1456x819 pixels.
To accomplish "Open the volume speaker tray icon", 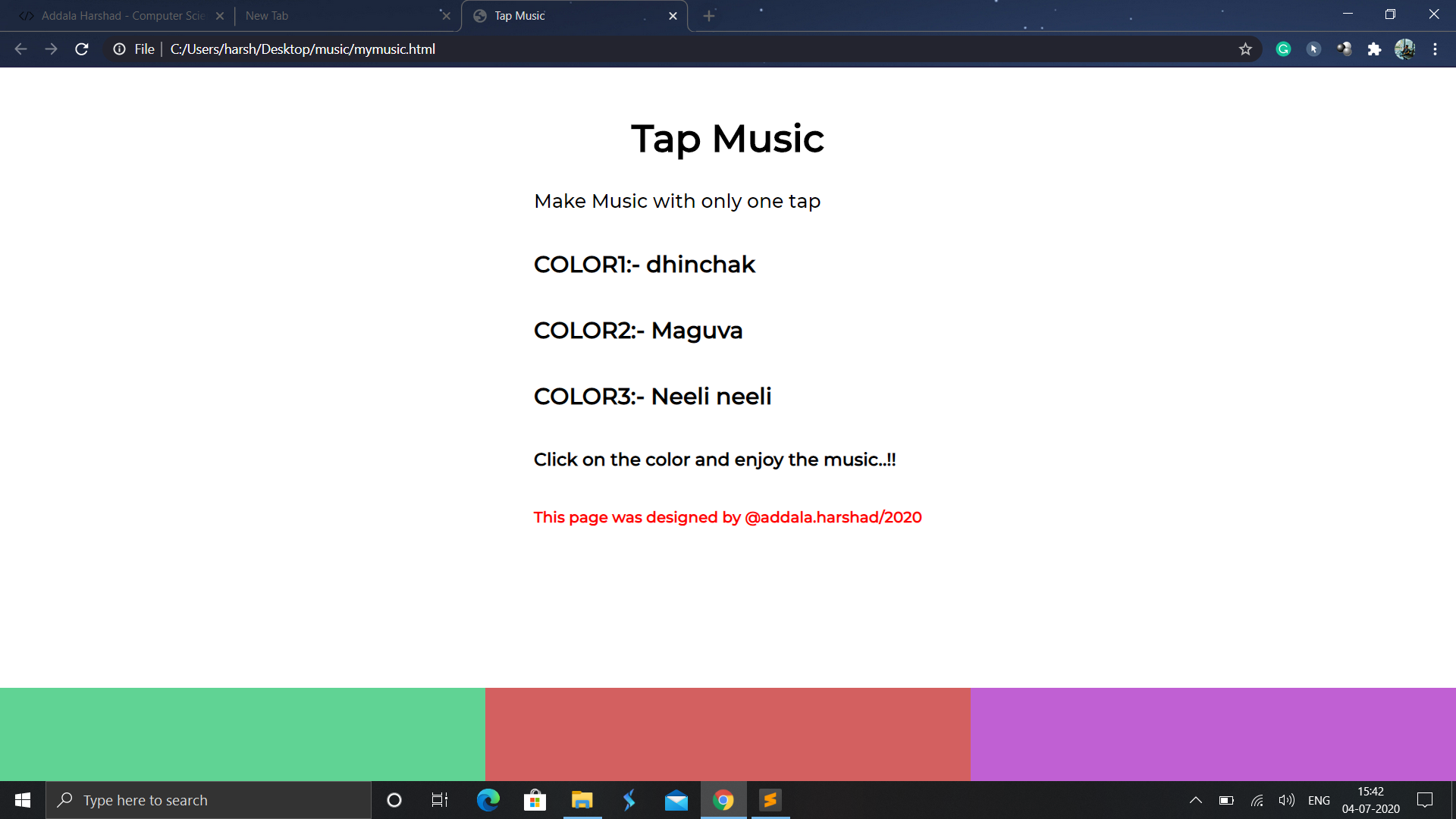I will point(1286,800).
